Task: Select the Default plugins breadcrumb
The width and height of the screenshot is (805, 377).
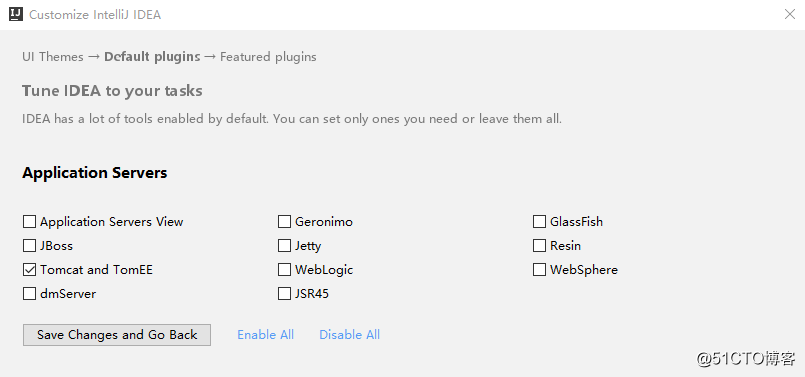Action: [152, 56]
